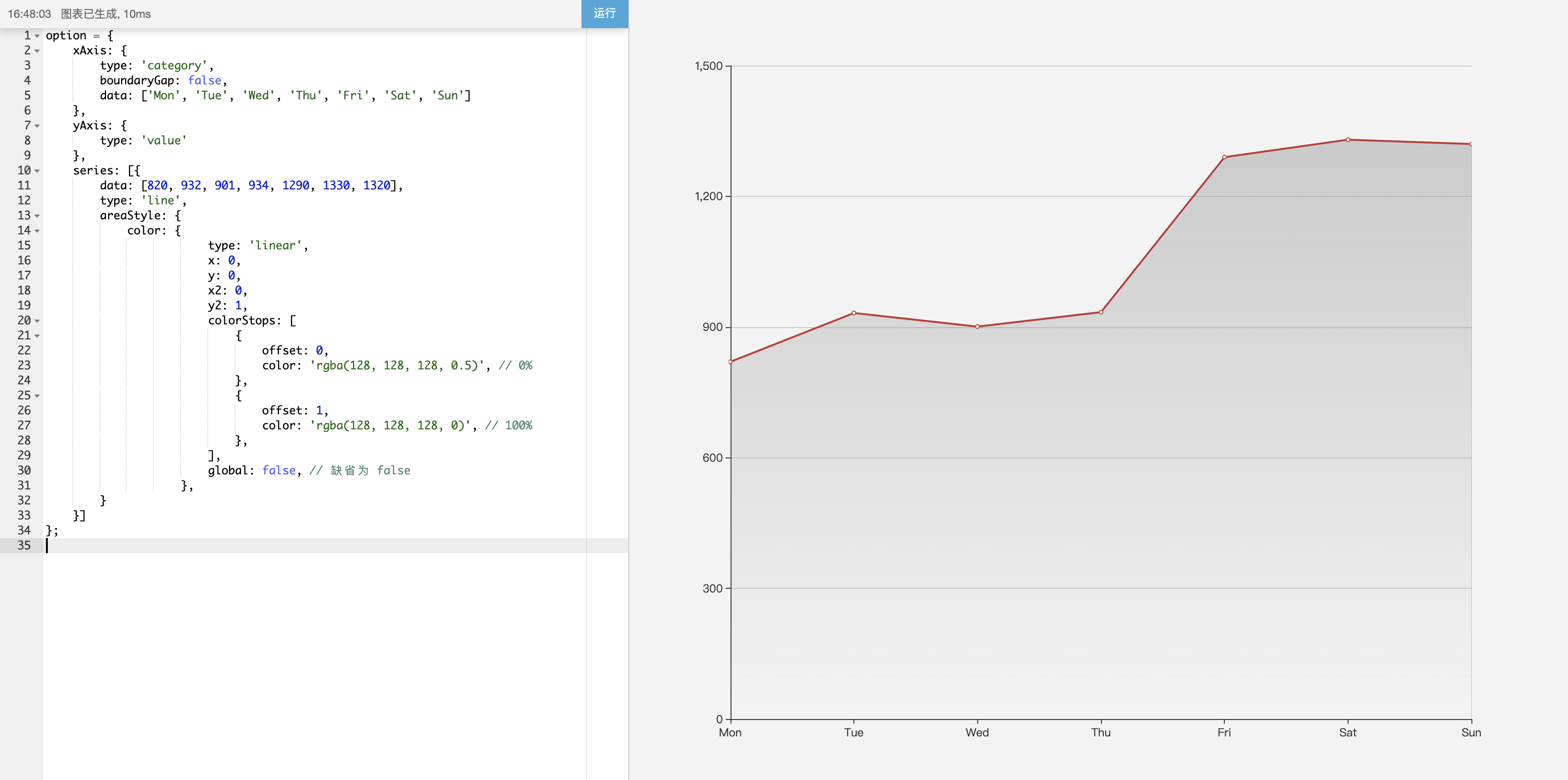Click the Sat data point marker
This screenshot has height=780, width=1568.
[1348, 140]
